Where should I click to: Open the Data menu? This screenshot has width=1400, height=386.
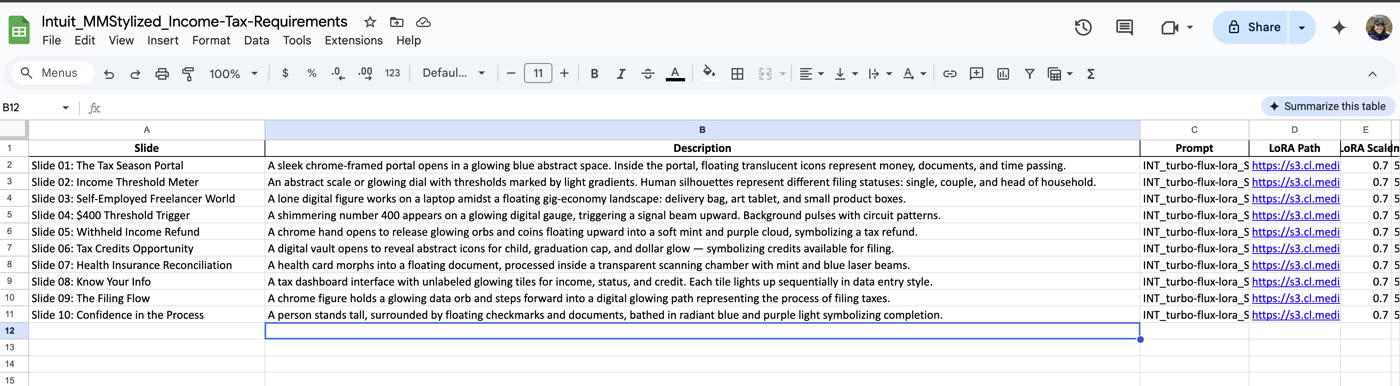(x=256, y=41)
